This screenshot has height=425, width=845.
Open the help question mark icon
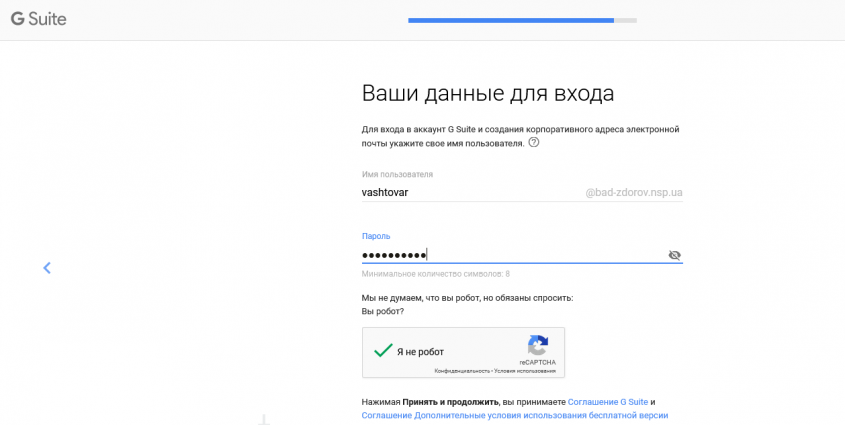534,142
